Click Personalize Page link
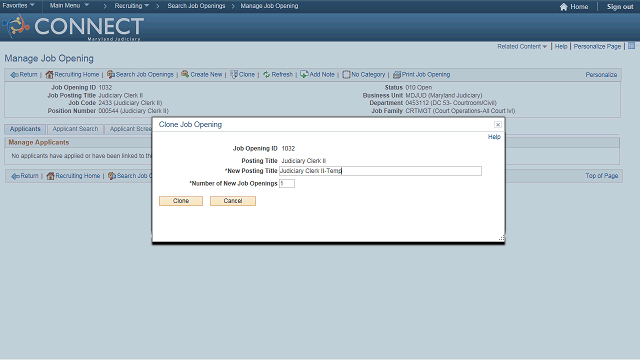Image resolution: width=640 pixels, height=360 pixels. [597, 47]
